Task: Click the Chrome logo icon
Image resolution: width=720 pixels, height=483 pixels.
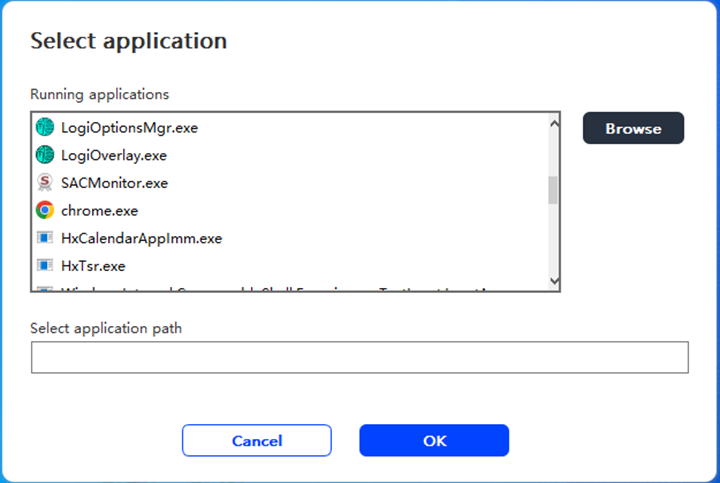Action: 44,211
